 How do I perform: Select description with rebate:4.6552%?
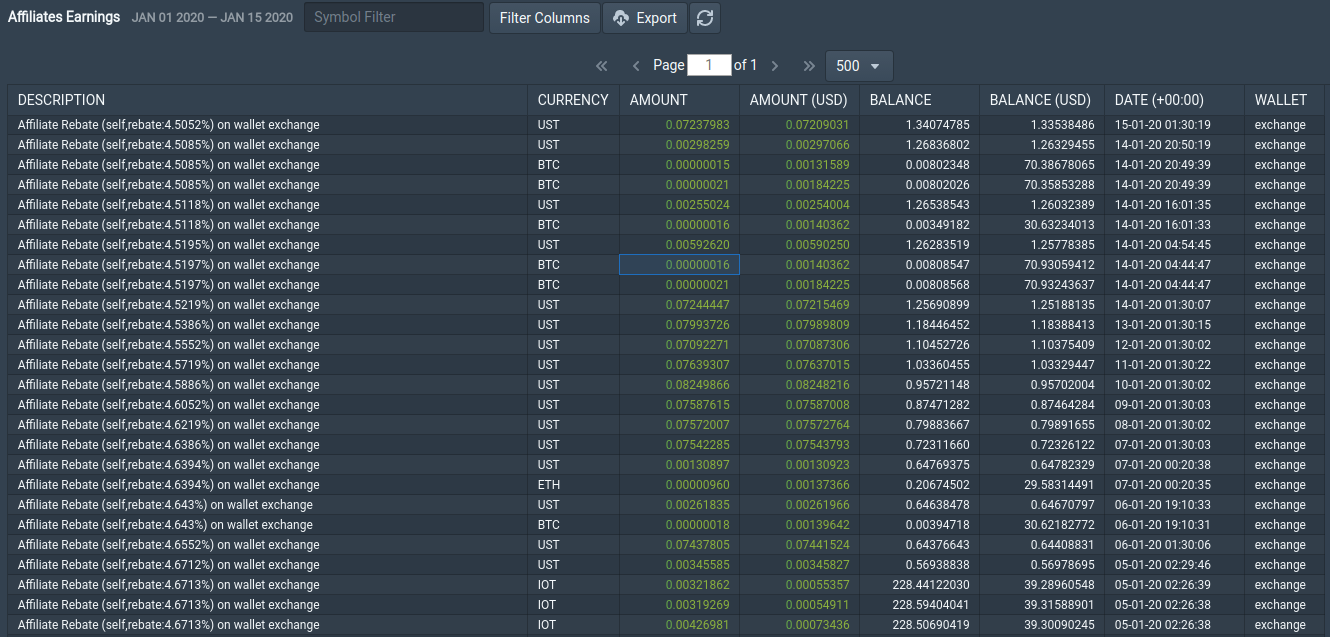coord(268,545)
